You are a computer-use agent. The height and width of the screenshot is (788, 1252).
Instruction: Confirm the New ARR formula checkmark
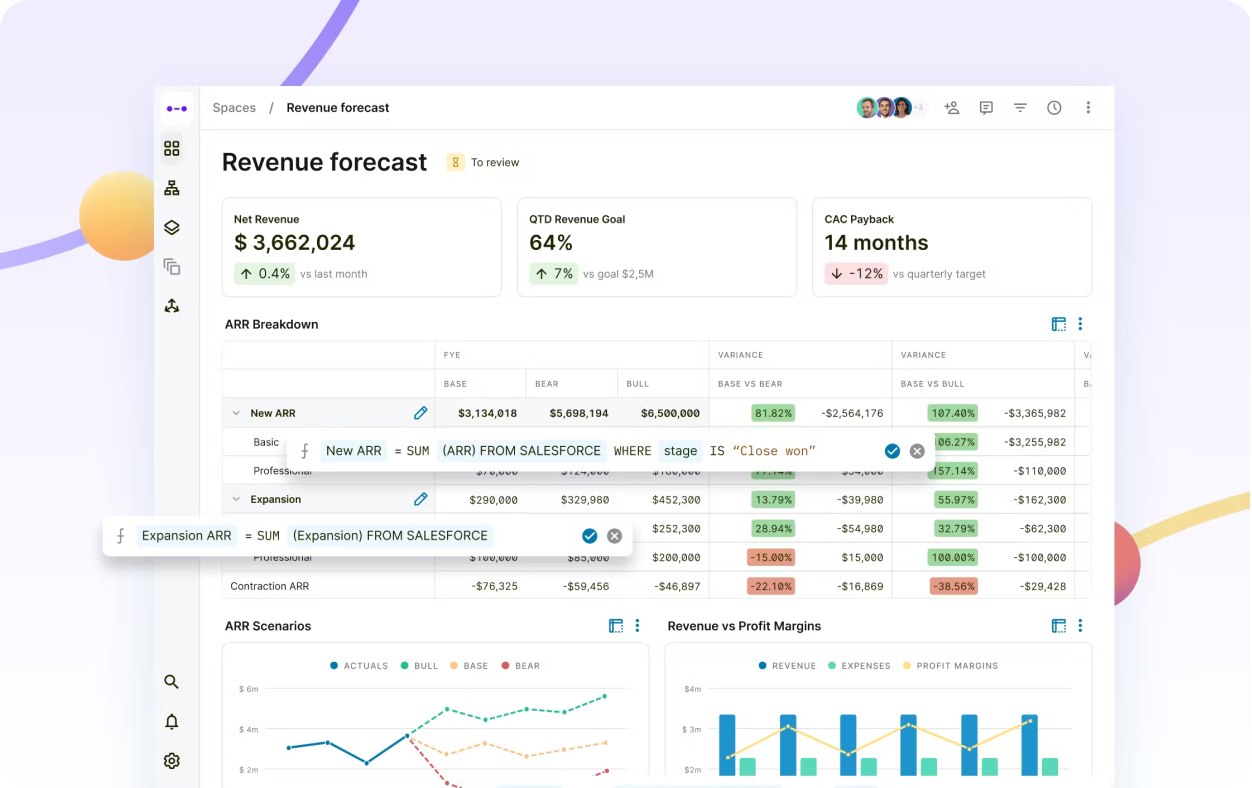click(x=892, y=451)
